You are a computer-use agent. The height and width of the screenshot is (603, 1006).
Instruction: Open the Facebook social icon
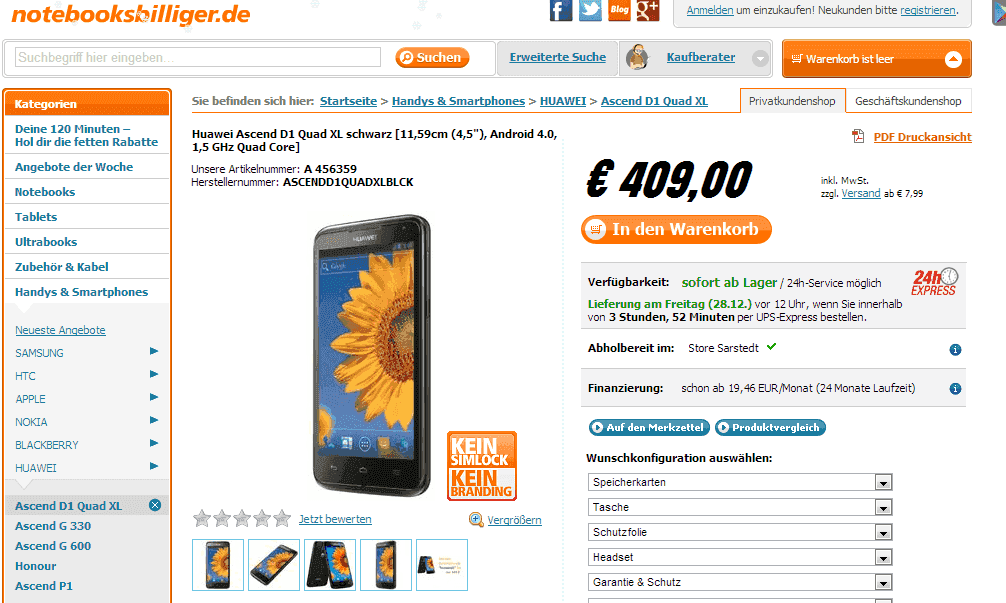[x=561, y=10]
